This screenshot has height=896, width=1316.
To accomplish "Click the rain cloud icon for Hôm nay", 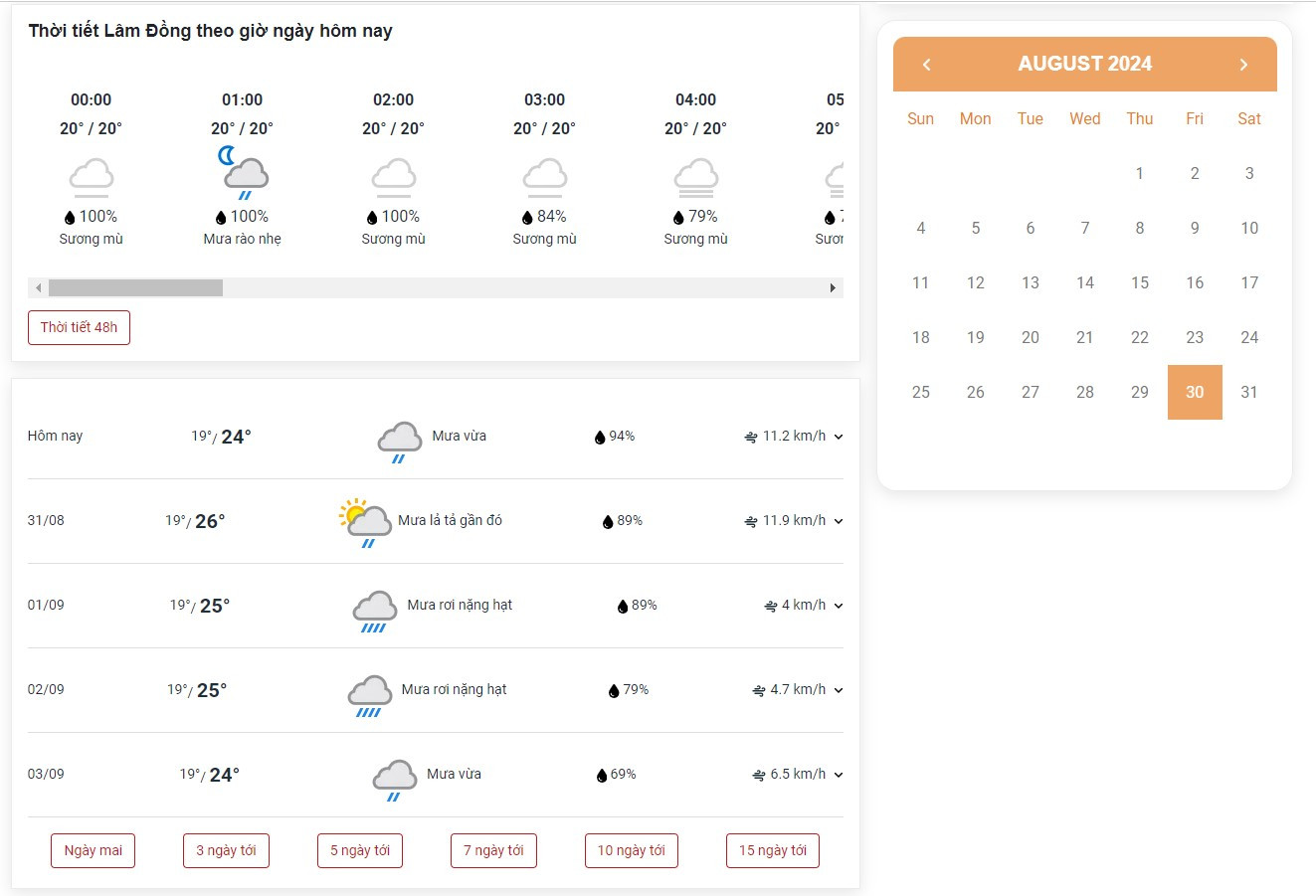I will tap(400, 442).
